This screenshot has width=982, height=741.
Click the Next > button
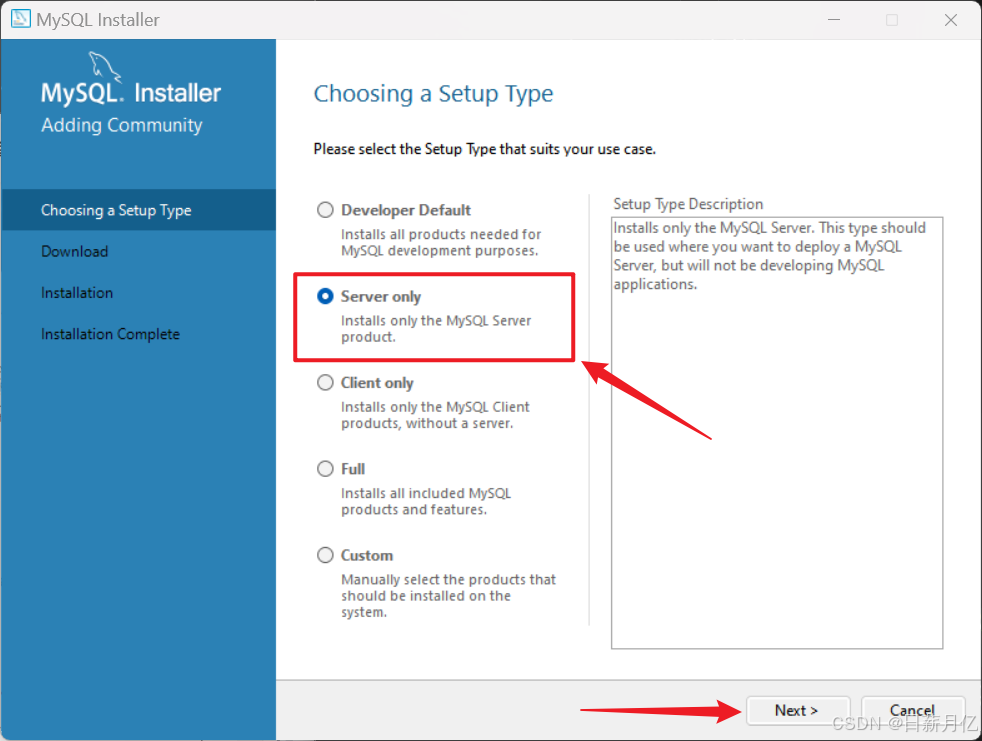tap(797, 710)
